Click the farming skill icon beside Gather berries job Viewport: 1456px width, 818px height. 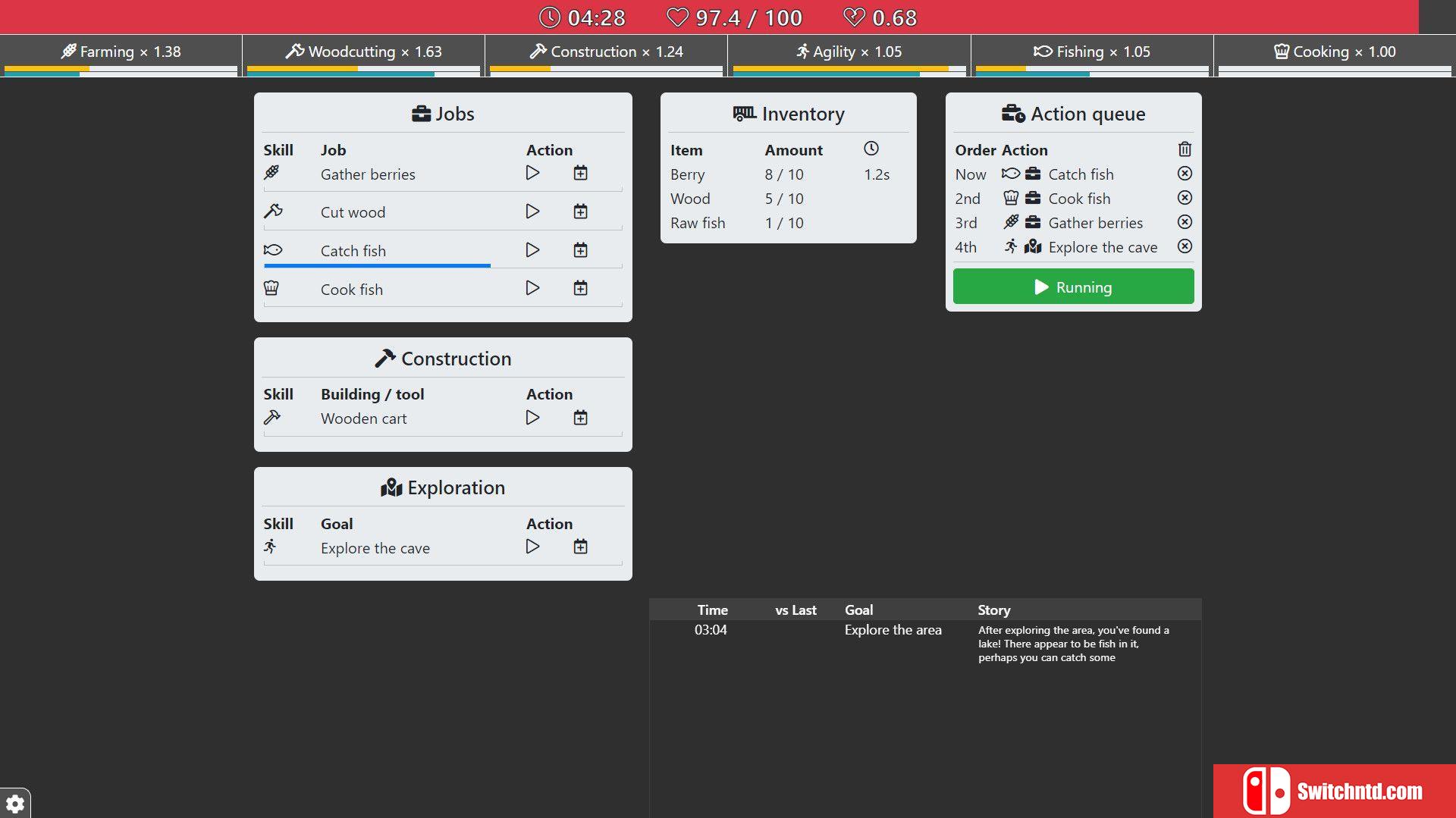[271, 173]
